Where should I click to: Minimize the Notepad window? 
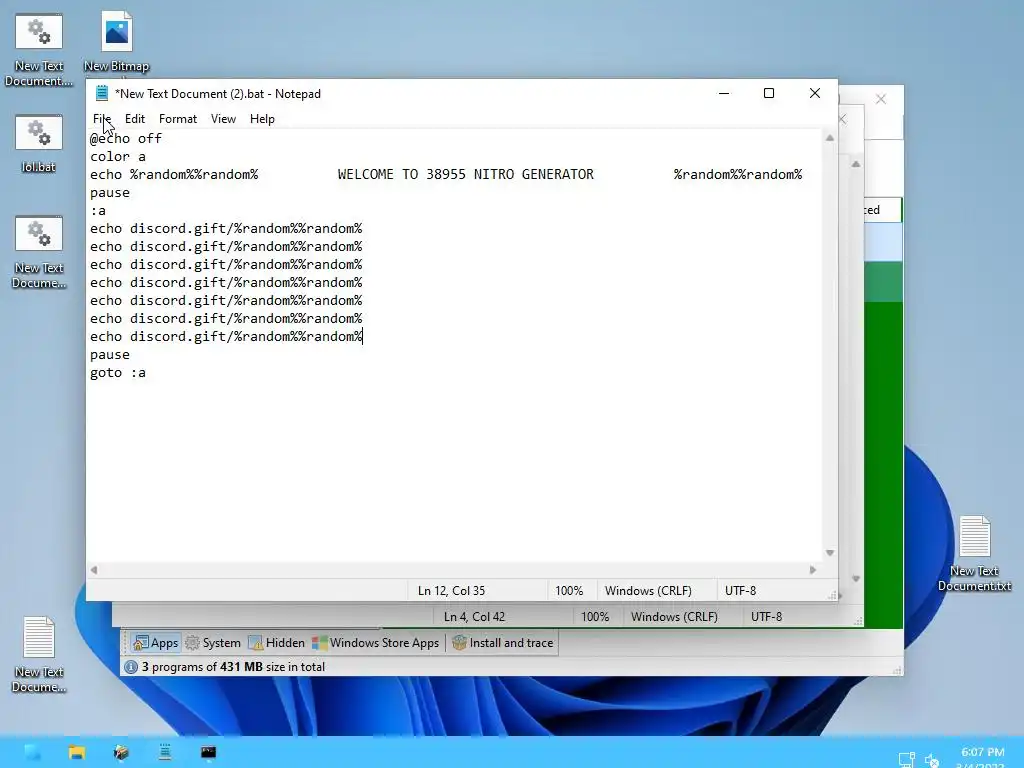point(724,93)
